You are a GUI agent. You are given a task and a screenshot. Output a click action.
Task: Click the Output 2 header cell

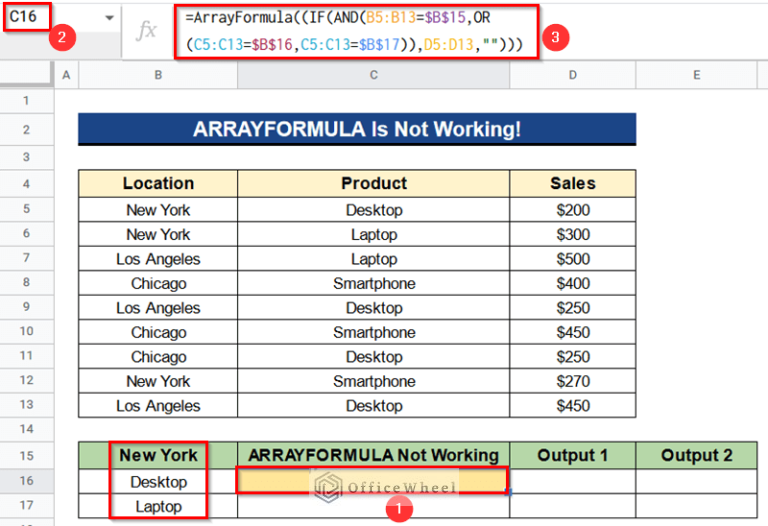(x=696, y=455)
